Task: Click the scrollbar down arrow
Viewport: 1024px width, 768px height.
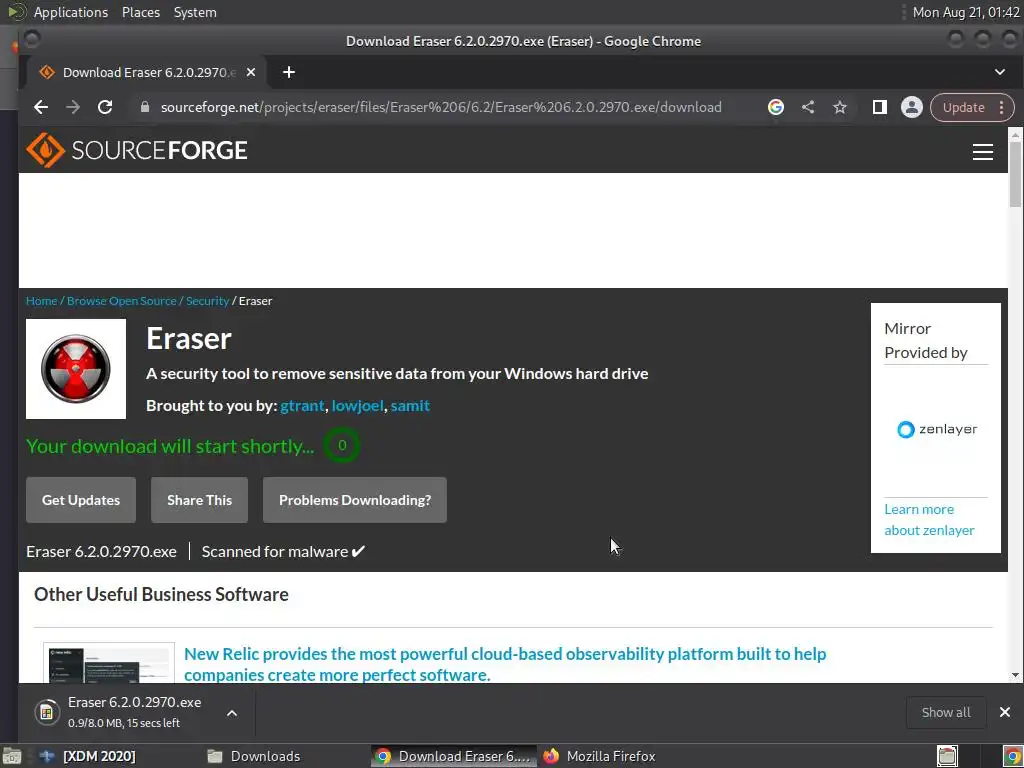Action: [x=1015, y=675]
